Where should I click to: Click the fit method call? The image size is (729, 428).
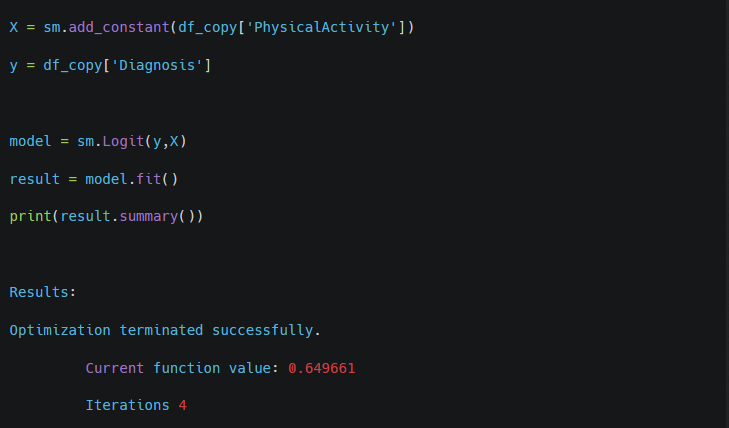pyautogui.click(x=148, y=179)
